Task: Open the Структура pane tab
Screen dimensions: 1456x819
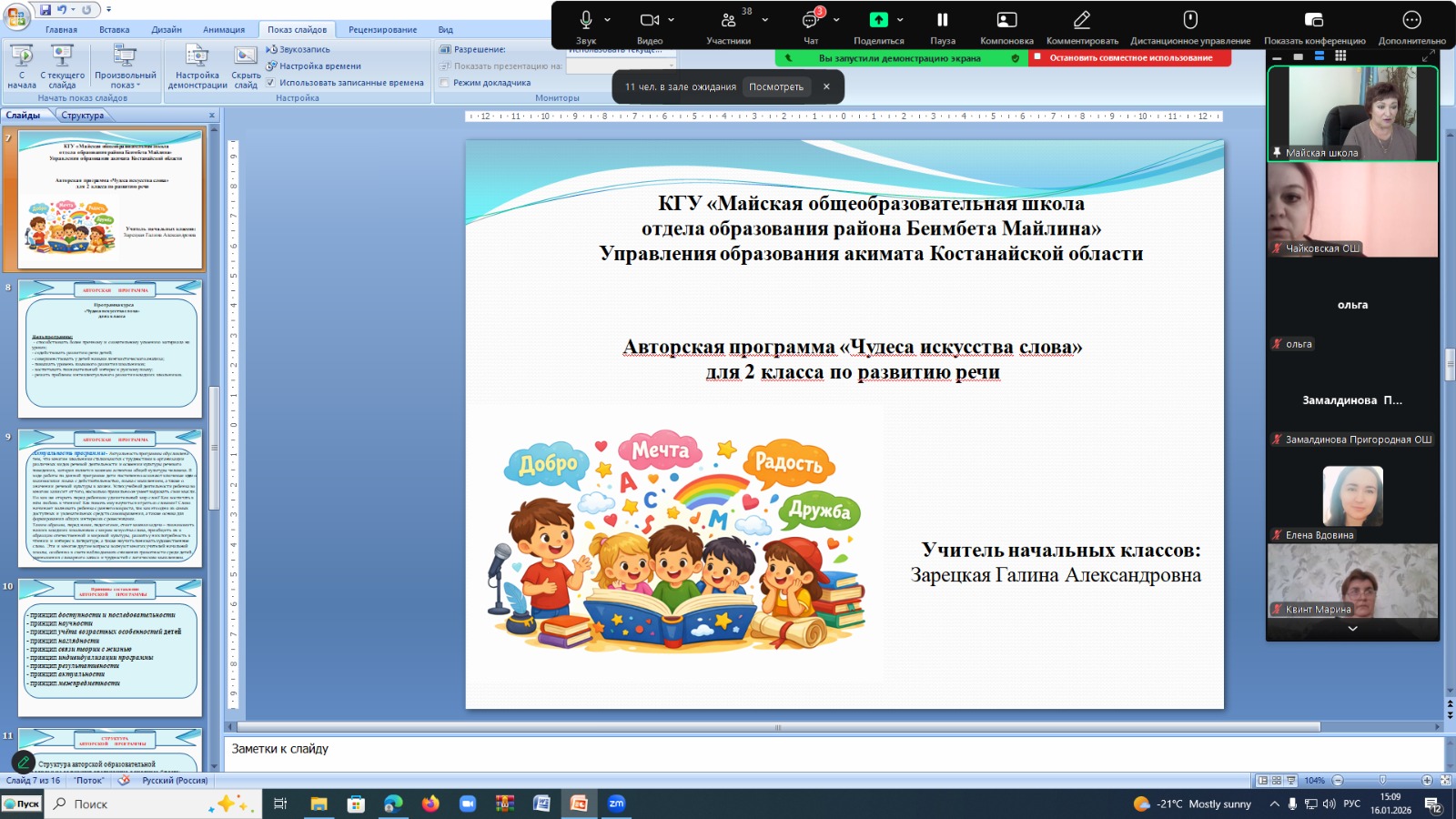Action: (83, 116)
